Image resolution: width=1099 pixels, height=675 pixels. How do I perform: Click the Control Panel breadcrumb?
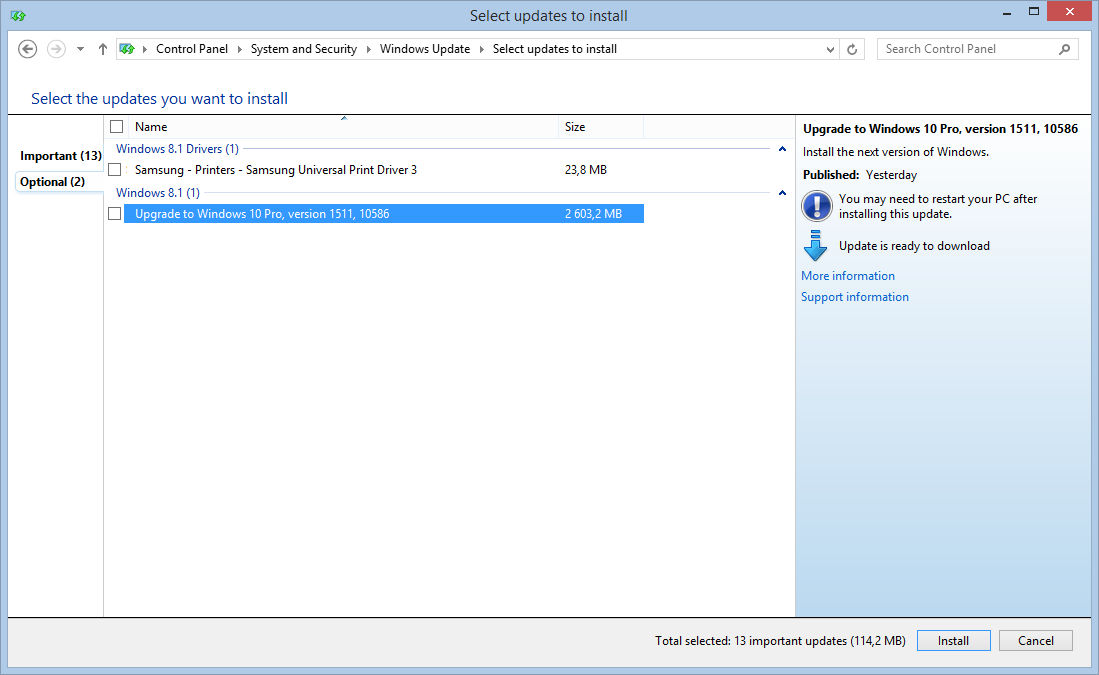192,49
